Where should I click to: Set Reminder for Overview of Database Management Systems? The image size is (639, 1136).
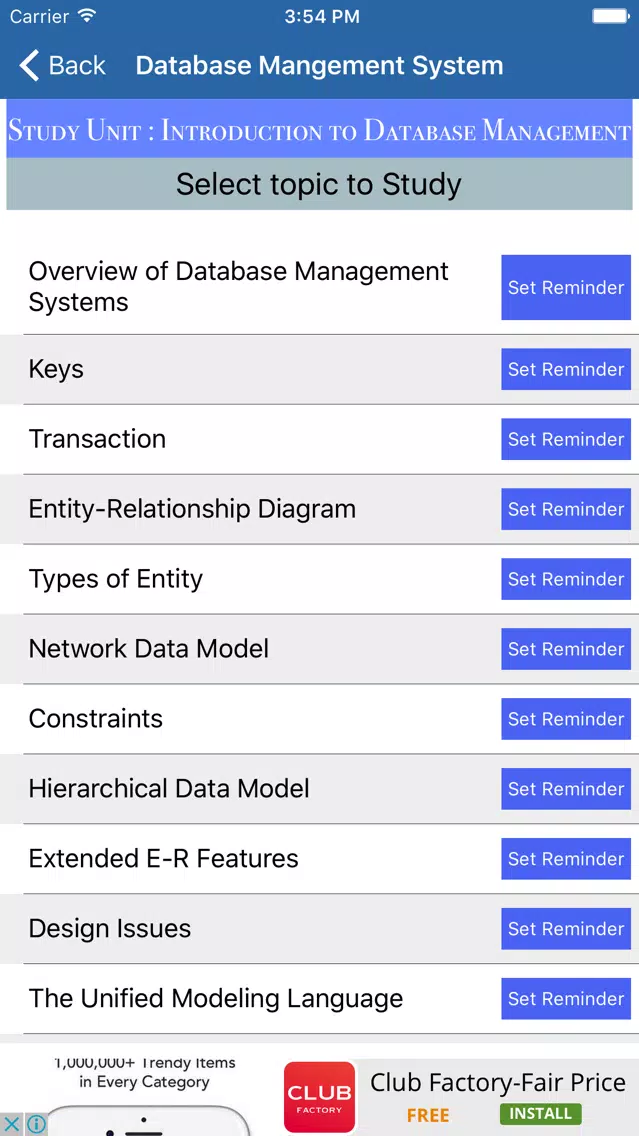(566, 288)
